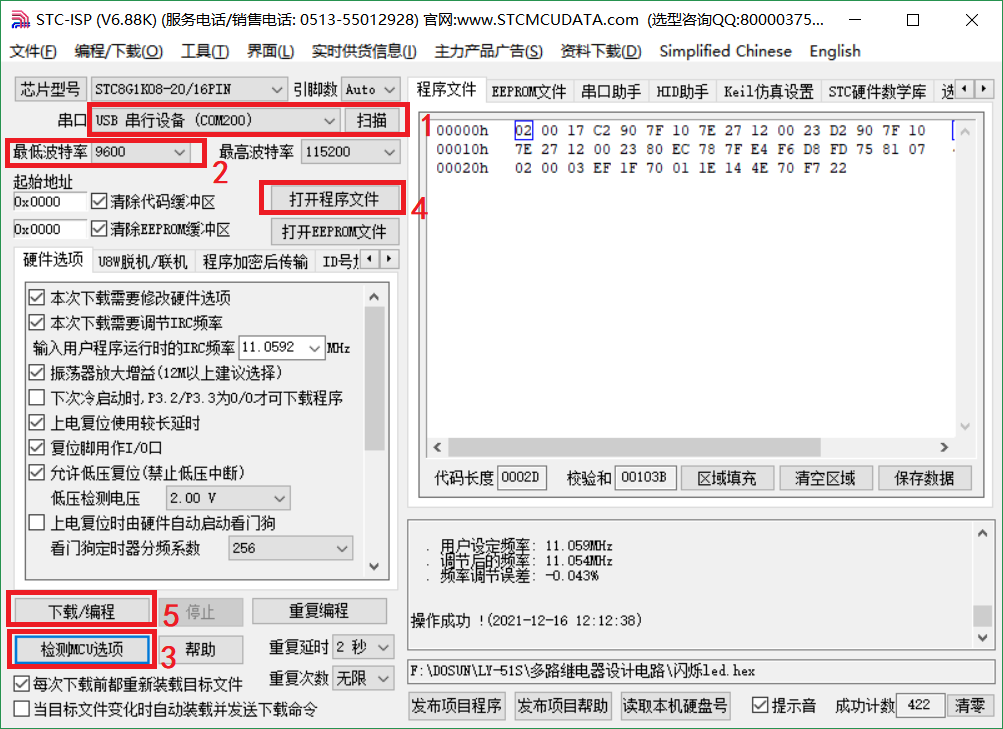Open the 资料下载(D) menu

point(601,51)
